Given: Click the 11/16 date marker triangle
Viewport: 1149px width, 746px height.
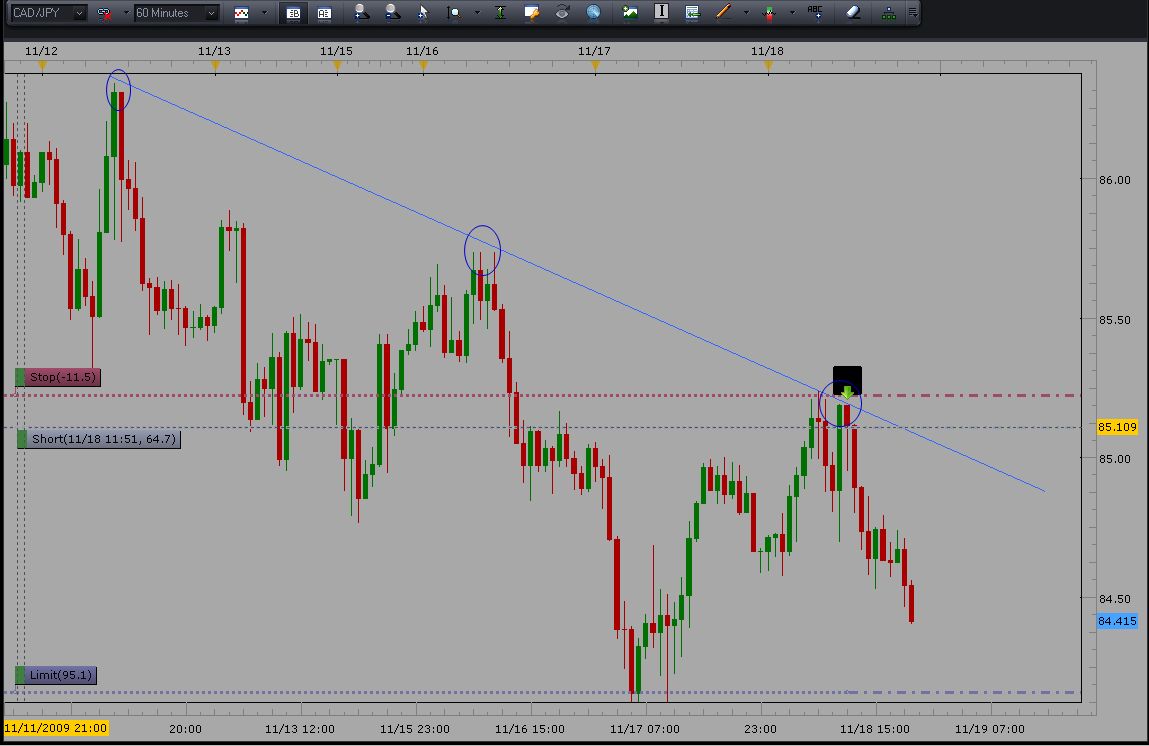Looking at the screenshot, I should [x=423, y=67].
